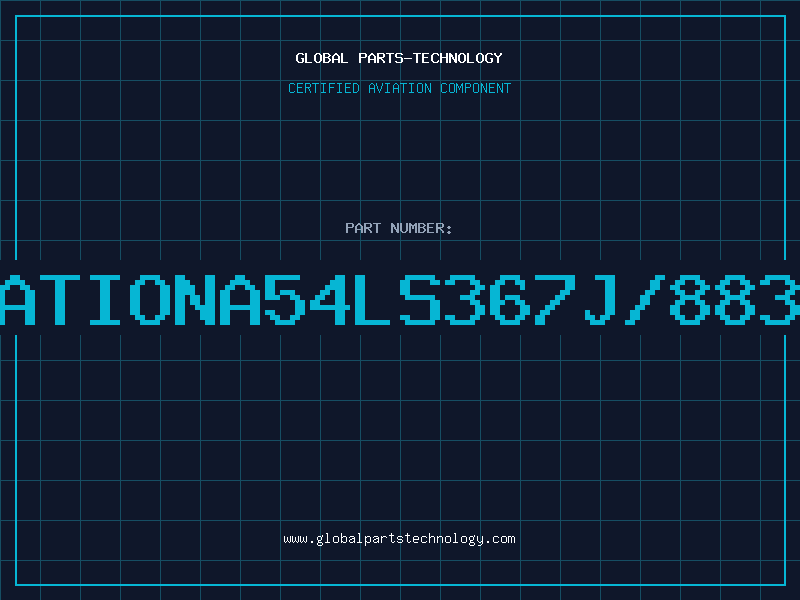Click the large part number ending 54LS367J/883
The width and height of the screenshot is (800, 600).
click(x=400, y=299)
